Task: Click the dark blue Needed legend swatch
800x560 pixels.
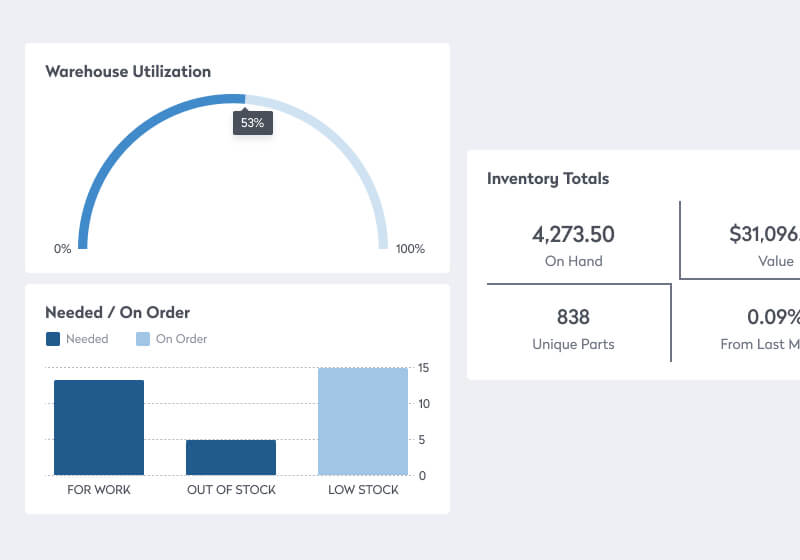Action: pyautogui.click(x=53, y=339)
